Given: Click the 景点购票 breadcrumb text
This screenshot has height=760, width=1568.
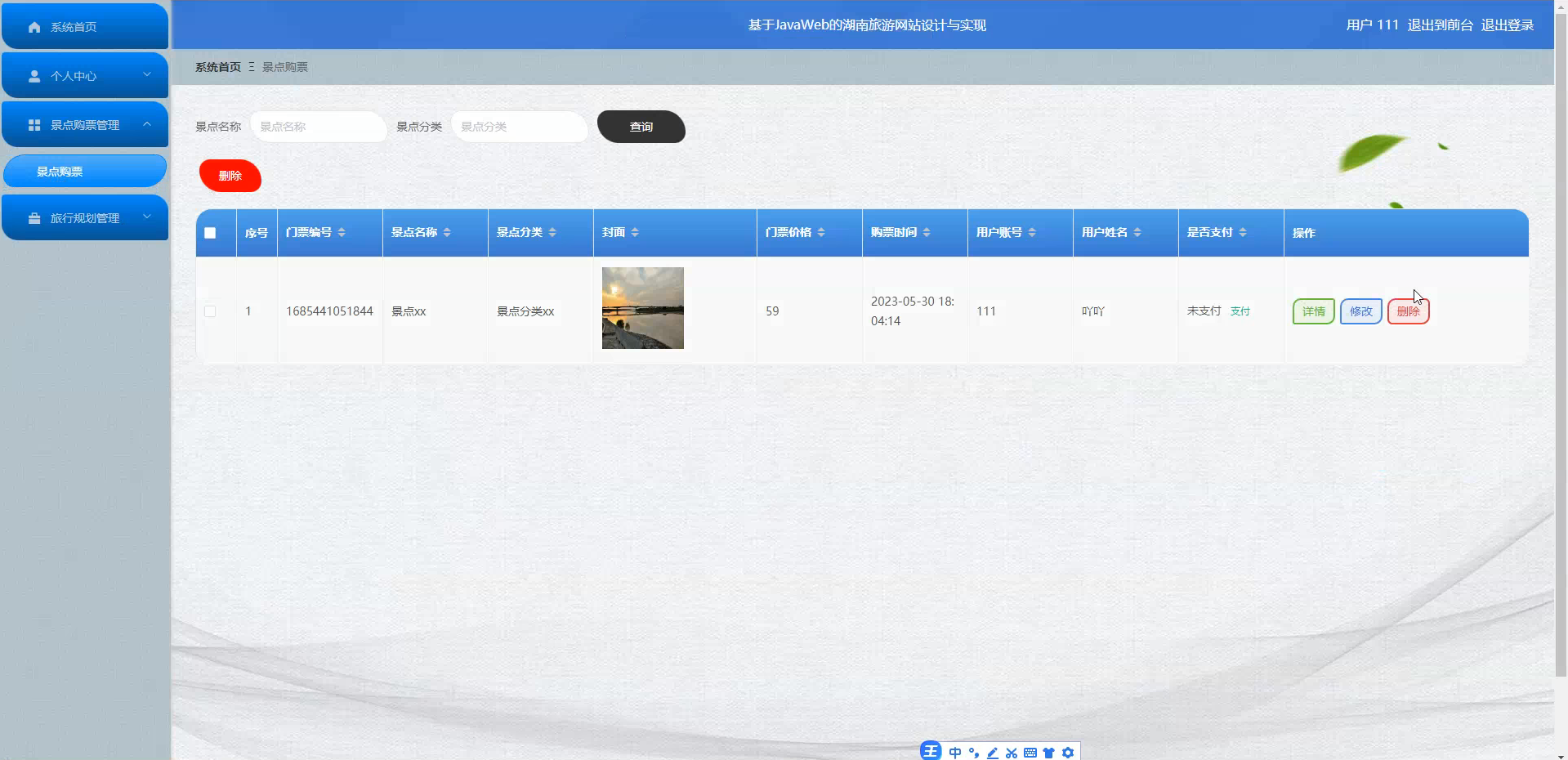Looking at the screenshot, I should point(285,67).
